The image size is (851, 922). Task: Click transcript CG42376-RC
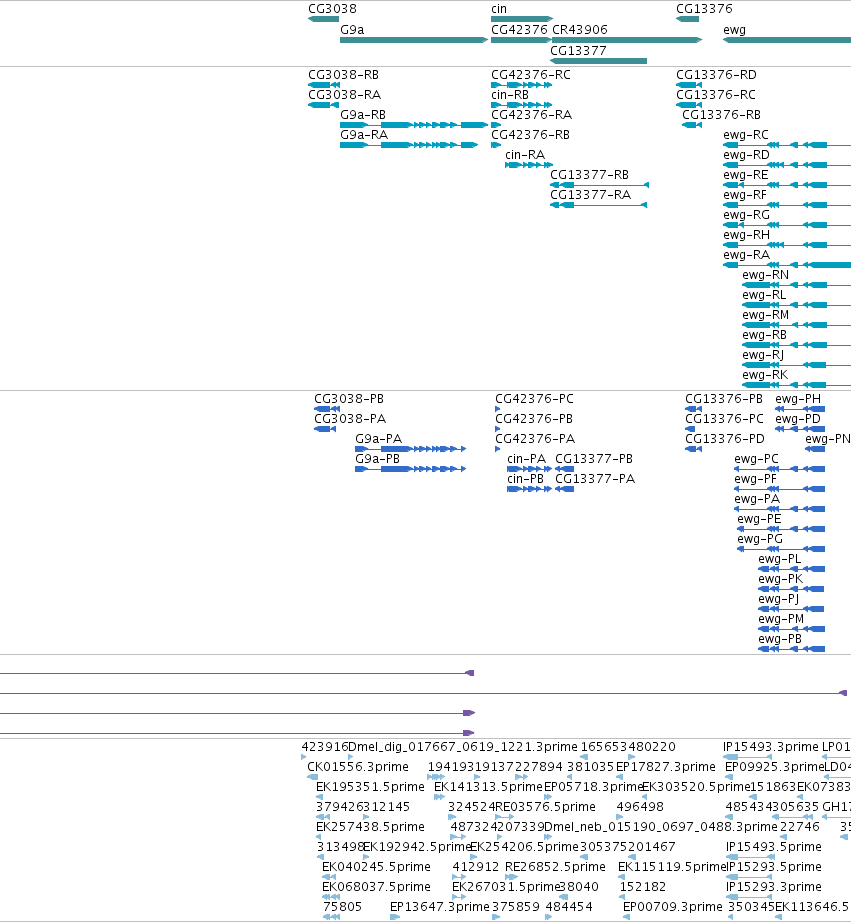pyautogui.click(x=531, y=75)
